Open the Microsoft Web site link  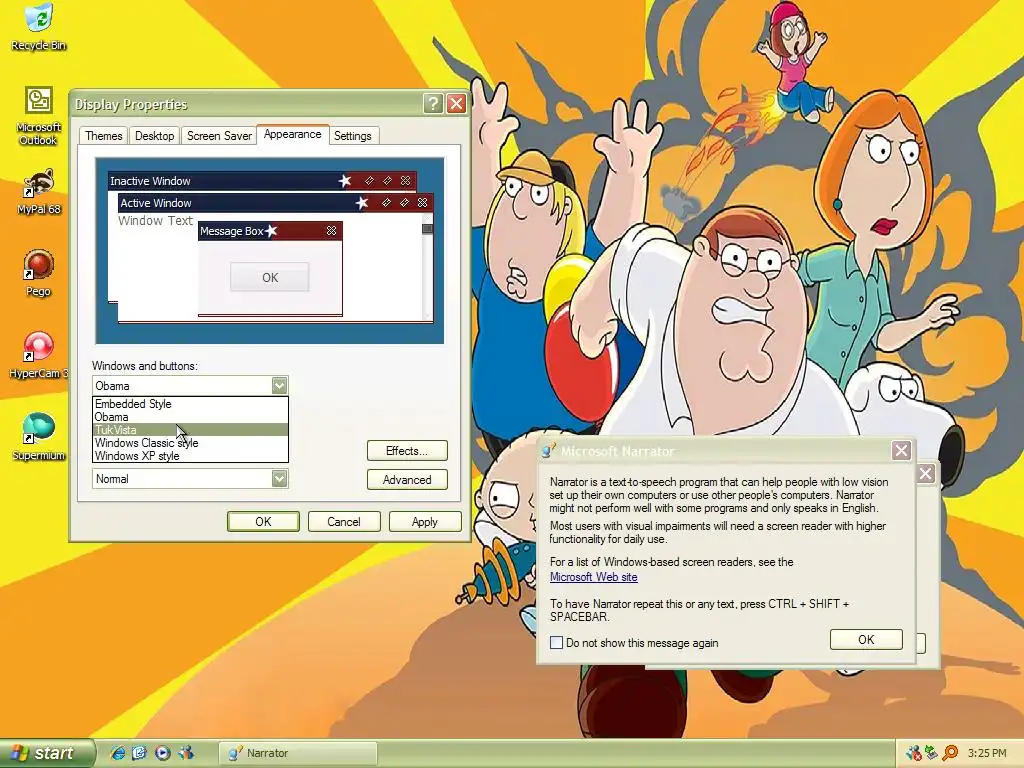click(x=594, y=577)
